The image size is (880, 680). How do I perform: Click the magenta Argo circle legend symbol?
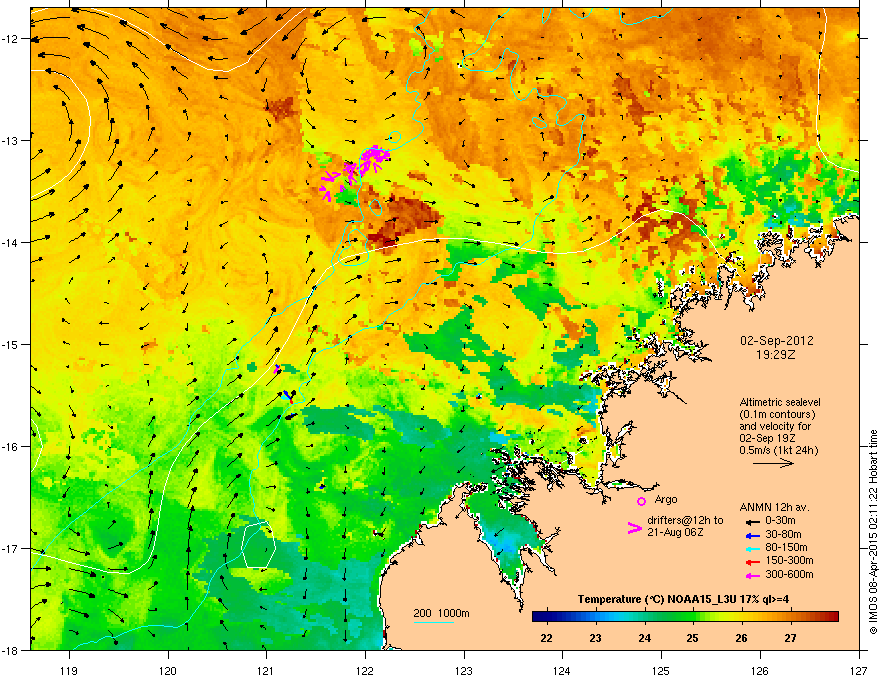[641, 501]
